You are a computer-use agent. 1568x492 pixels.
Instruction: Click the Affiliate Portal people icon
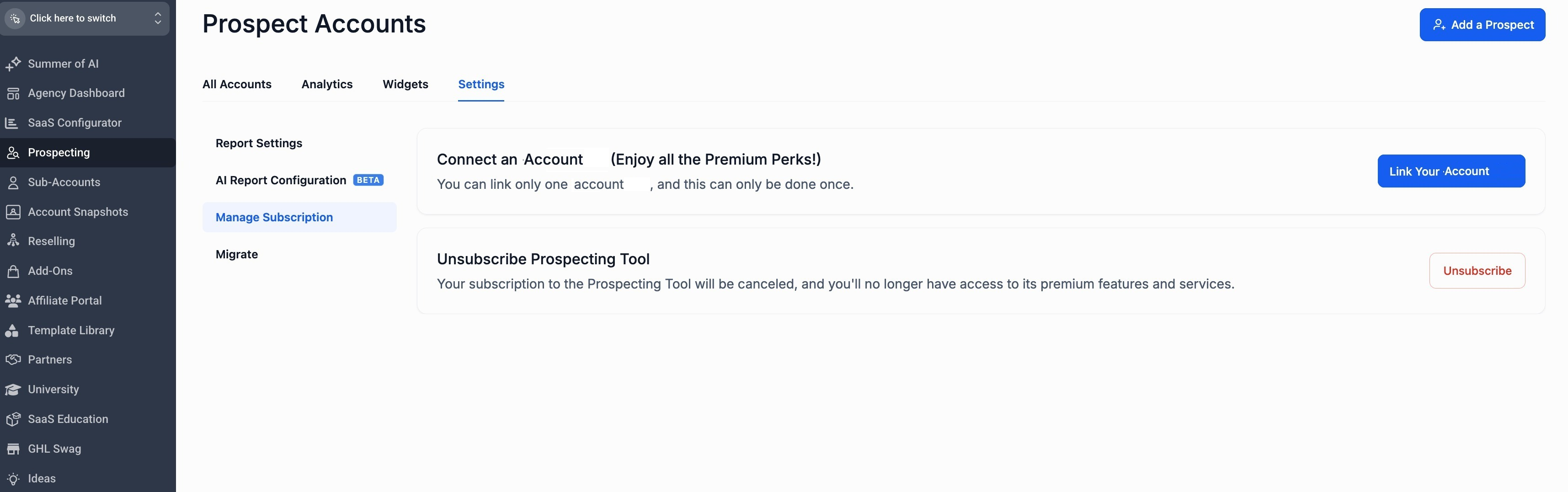coord(13,300)
